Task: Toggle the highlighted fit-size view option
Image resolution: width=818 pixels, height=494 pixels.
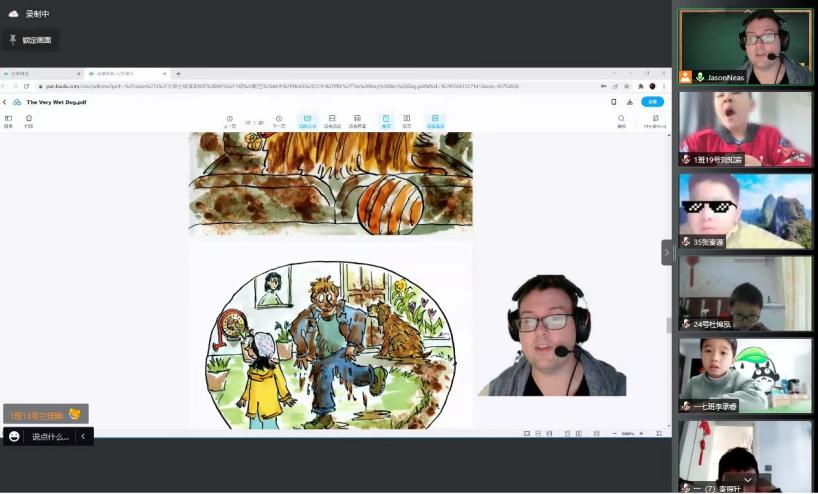Action: click(307, 122)
